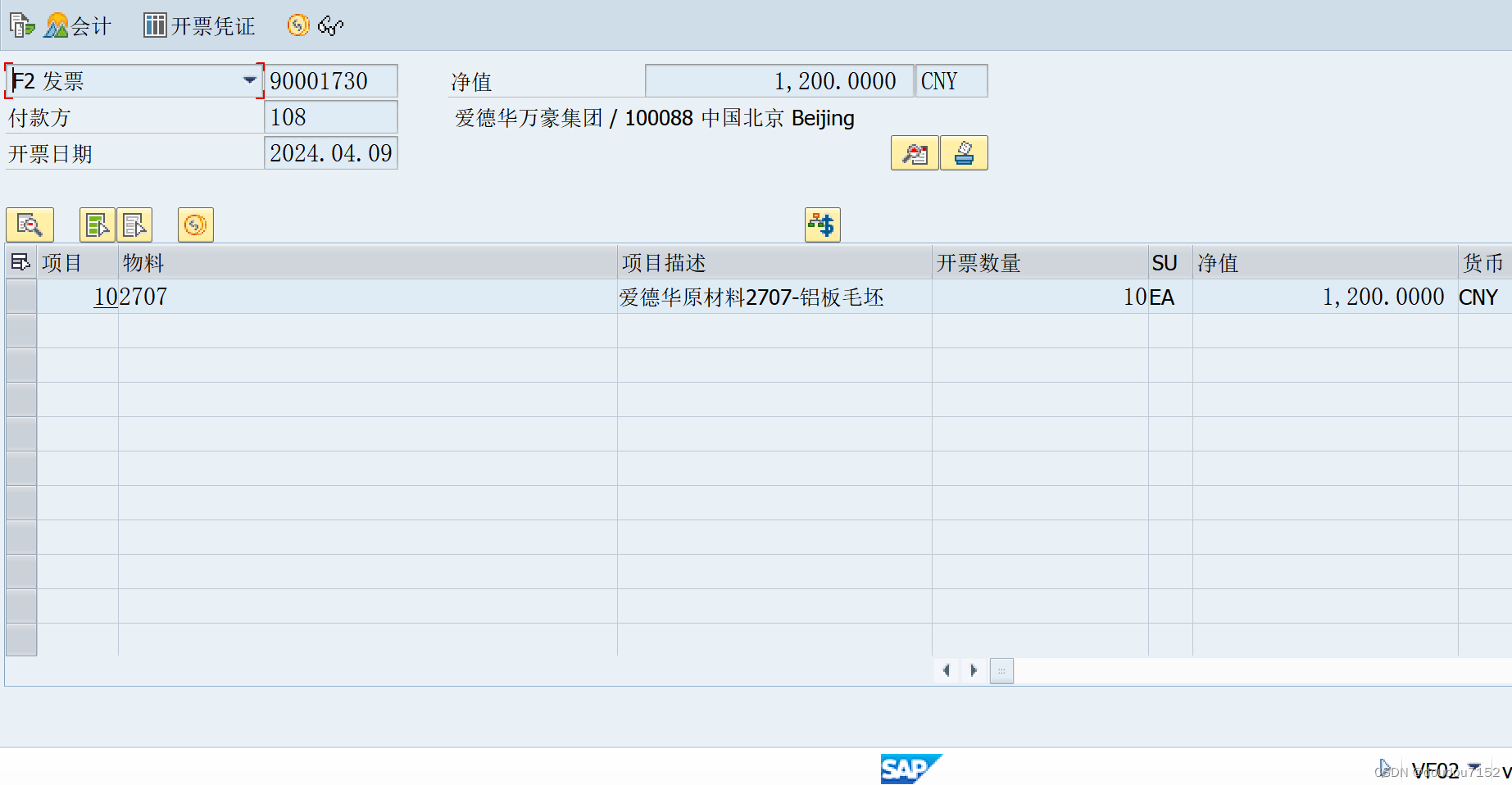Open table layout settings at bottom right
Screen dimensions: 1512x785
click(1001, 670)
